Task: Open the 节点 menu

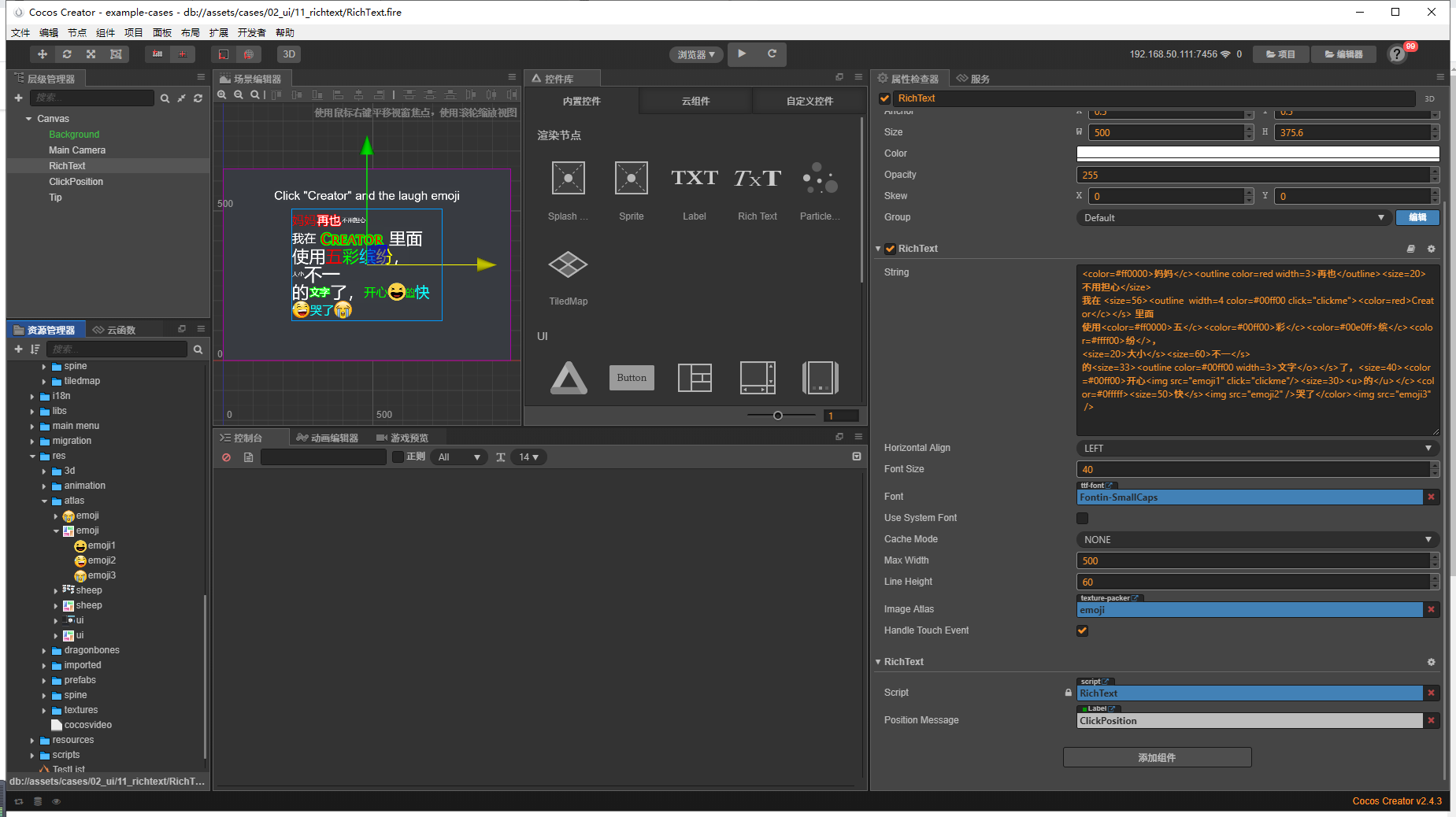Action: tap(77, 33)
